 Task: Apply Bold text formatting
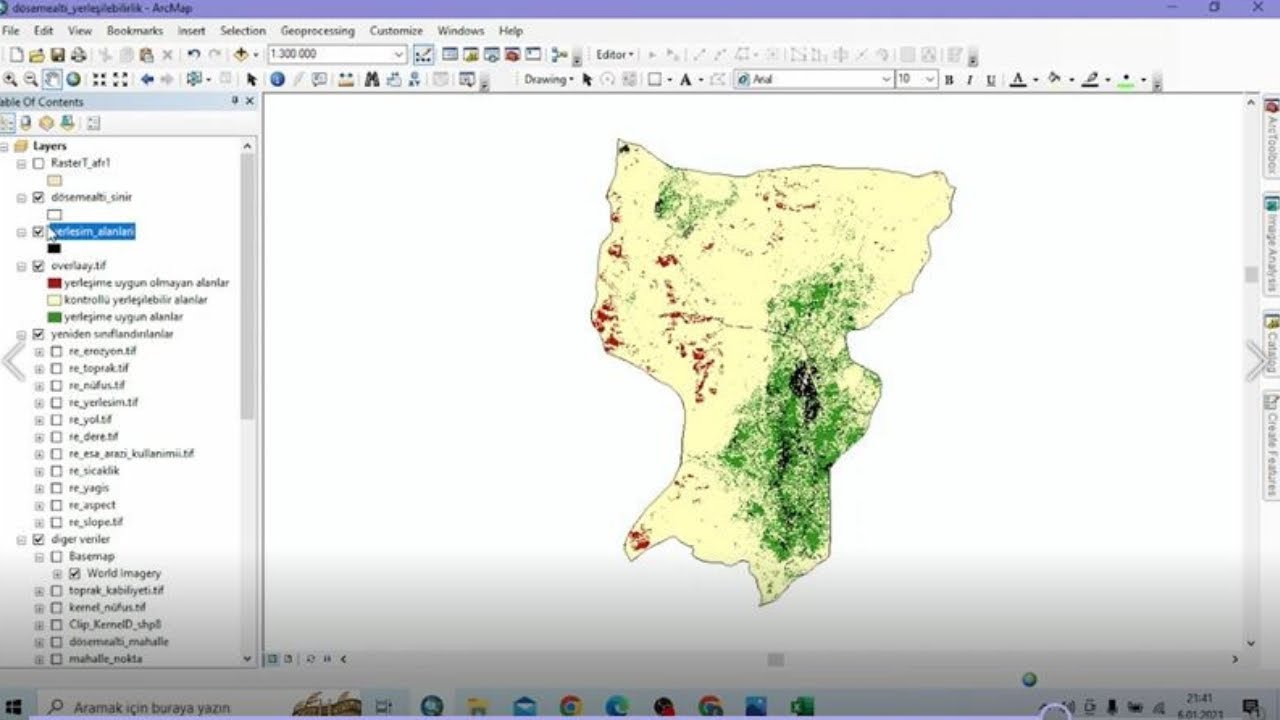tap(949, 80)
